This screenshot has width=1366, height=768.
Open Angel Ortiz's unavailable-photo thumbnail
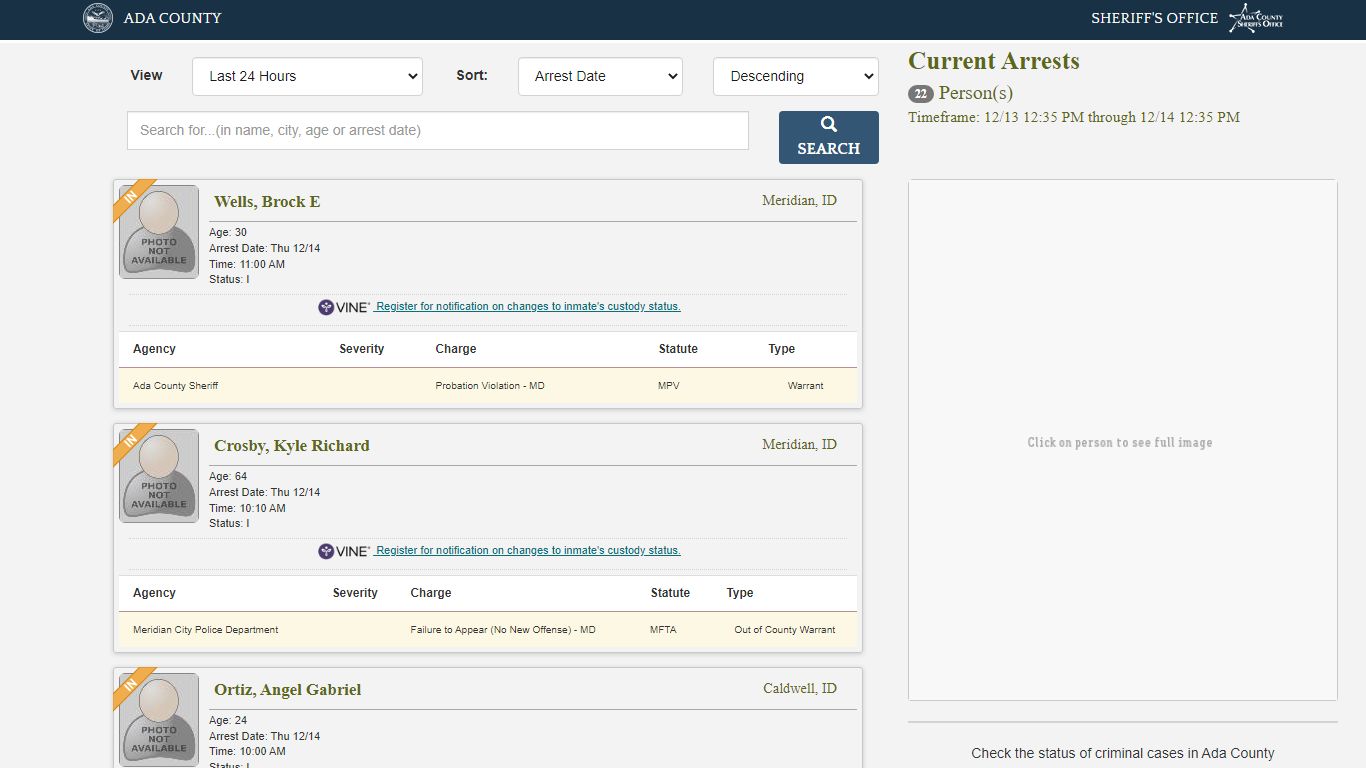159,720
